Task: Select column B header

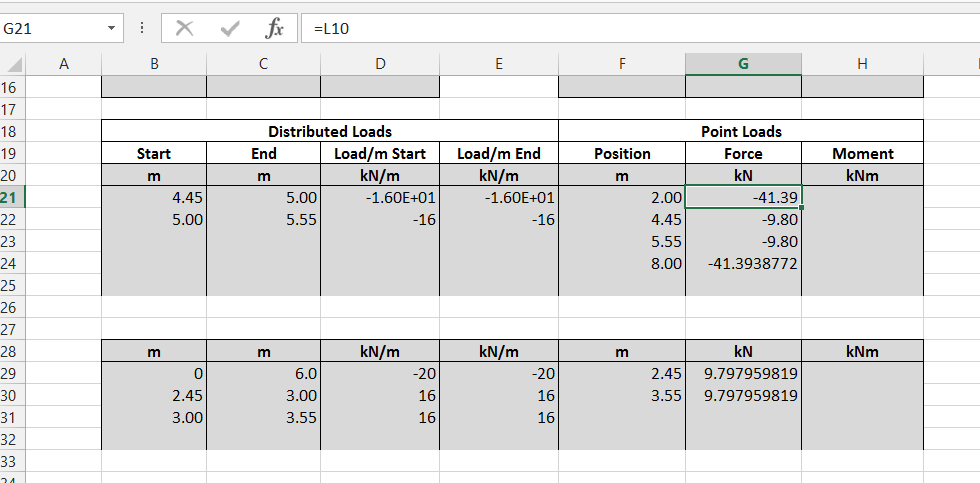Action: [x=153, y=64]
